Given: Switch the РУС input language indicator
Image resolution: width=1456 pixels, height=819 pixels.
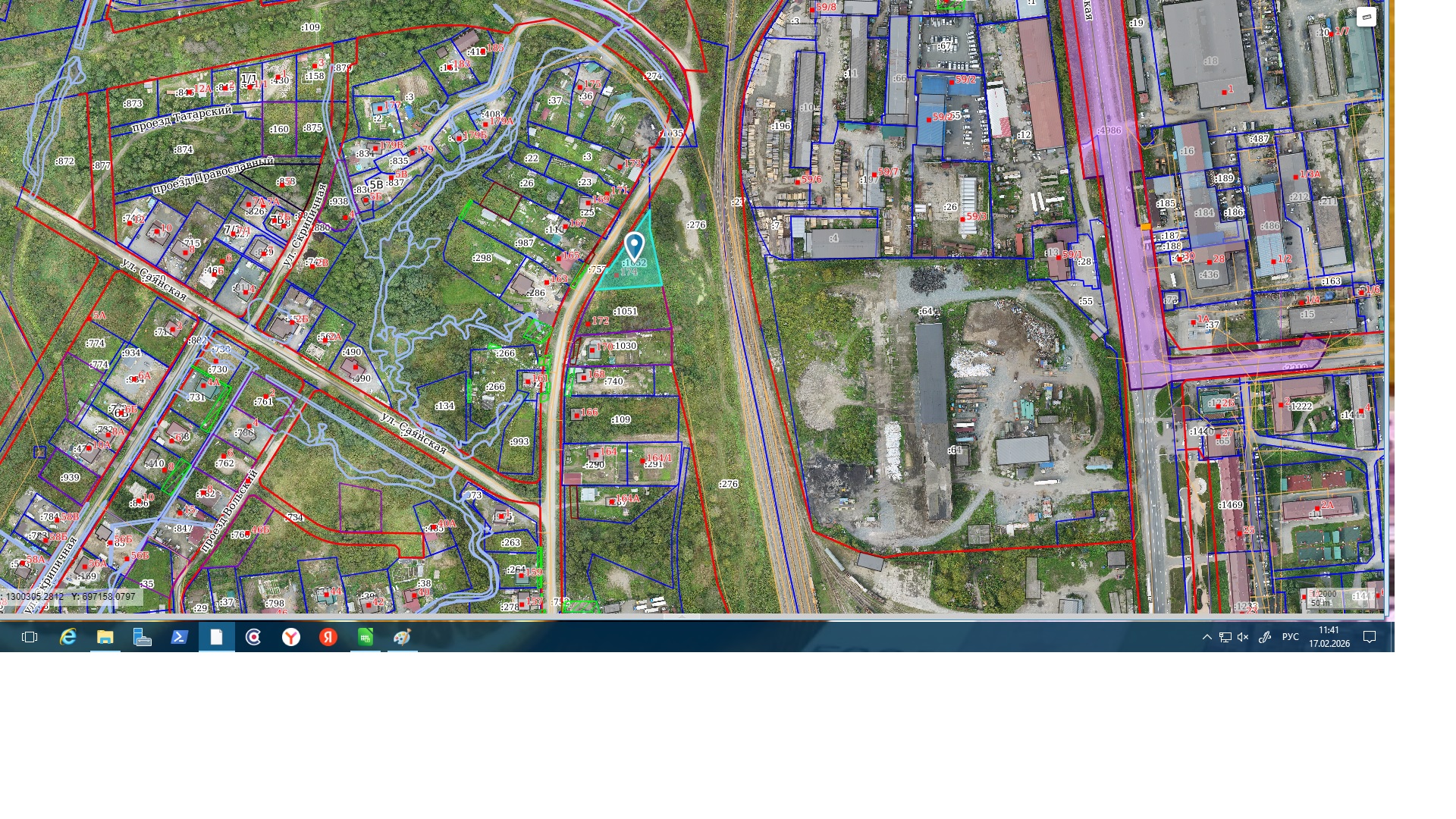Looking at the screenshot, I should 1290,637.
